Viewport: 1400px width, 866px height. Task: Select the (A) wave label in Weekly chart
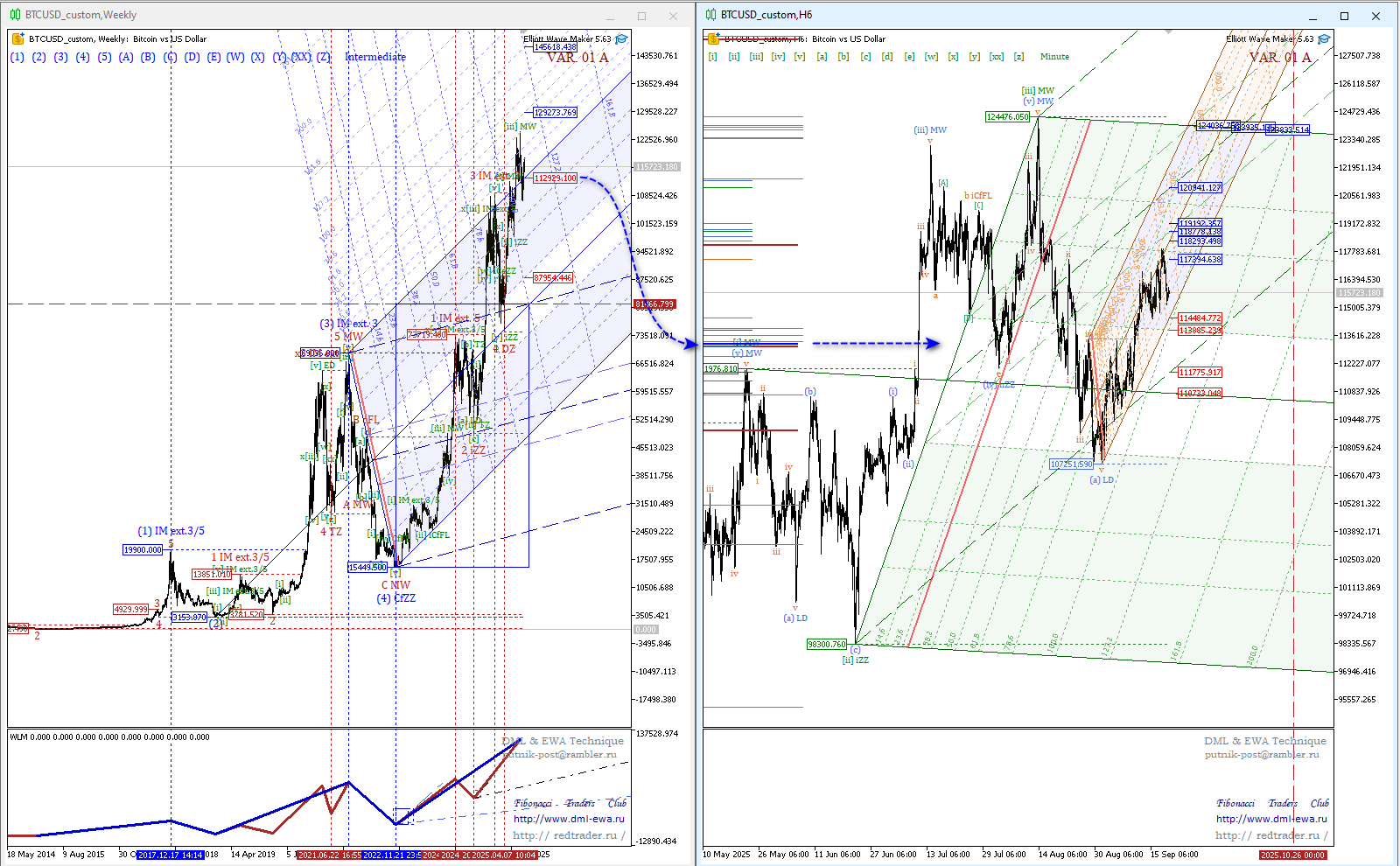(126, 57)
